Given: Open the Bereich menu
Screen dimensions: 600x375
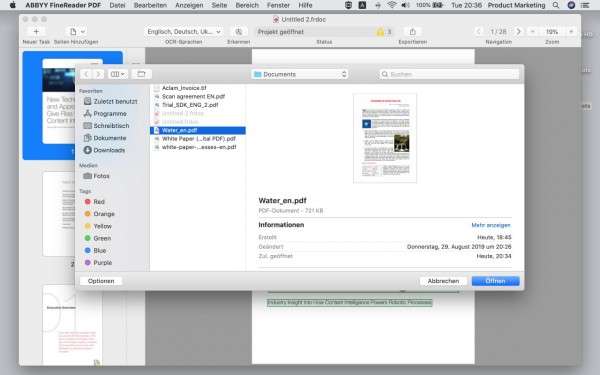Looking at the screenshot, I should point(247,5).
